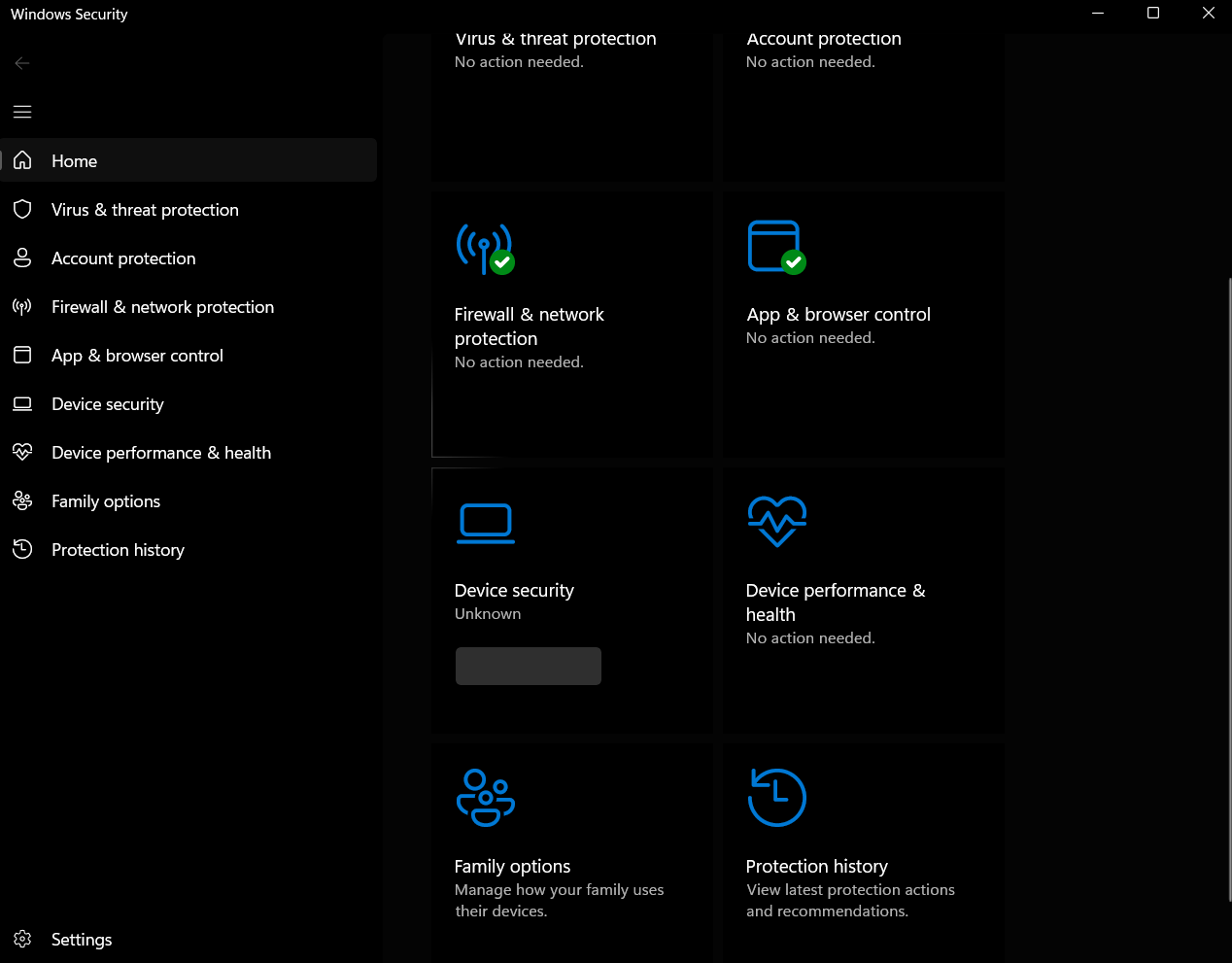Click the Device performance & health tile icon
Screen dimensions: 1232x963
777,522
